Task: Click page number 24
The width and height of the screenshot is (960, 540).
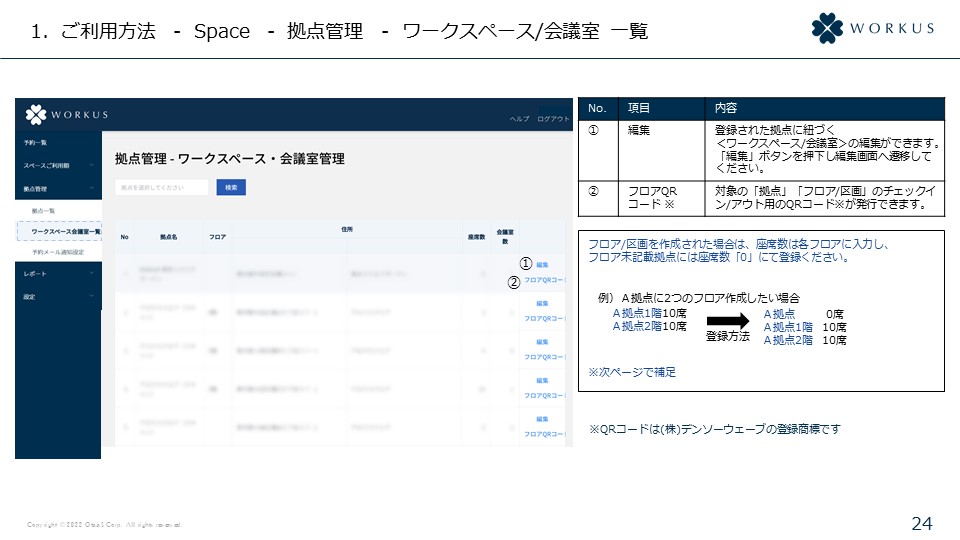Action: click(x=921, y=523)
